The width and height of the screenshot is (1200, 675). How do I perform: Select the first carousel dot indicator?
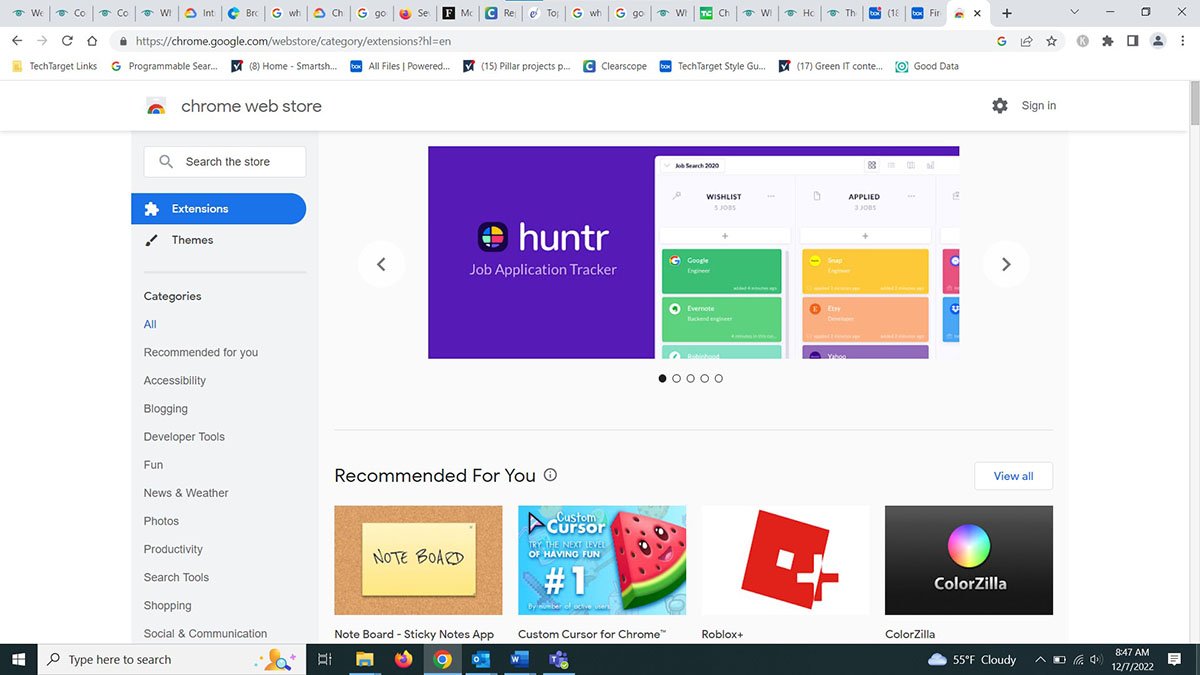click(662, 379)
